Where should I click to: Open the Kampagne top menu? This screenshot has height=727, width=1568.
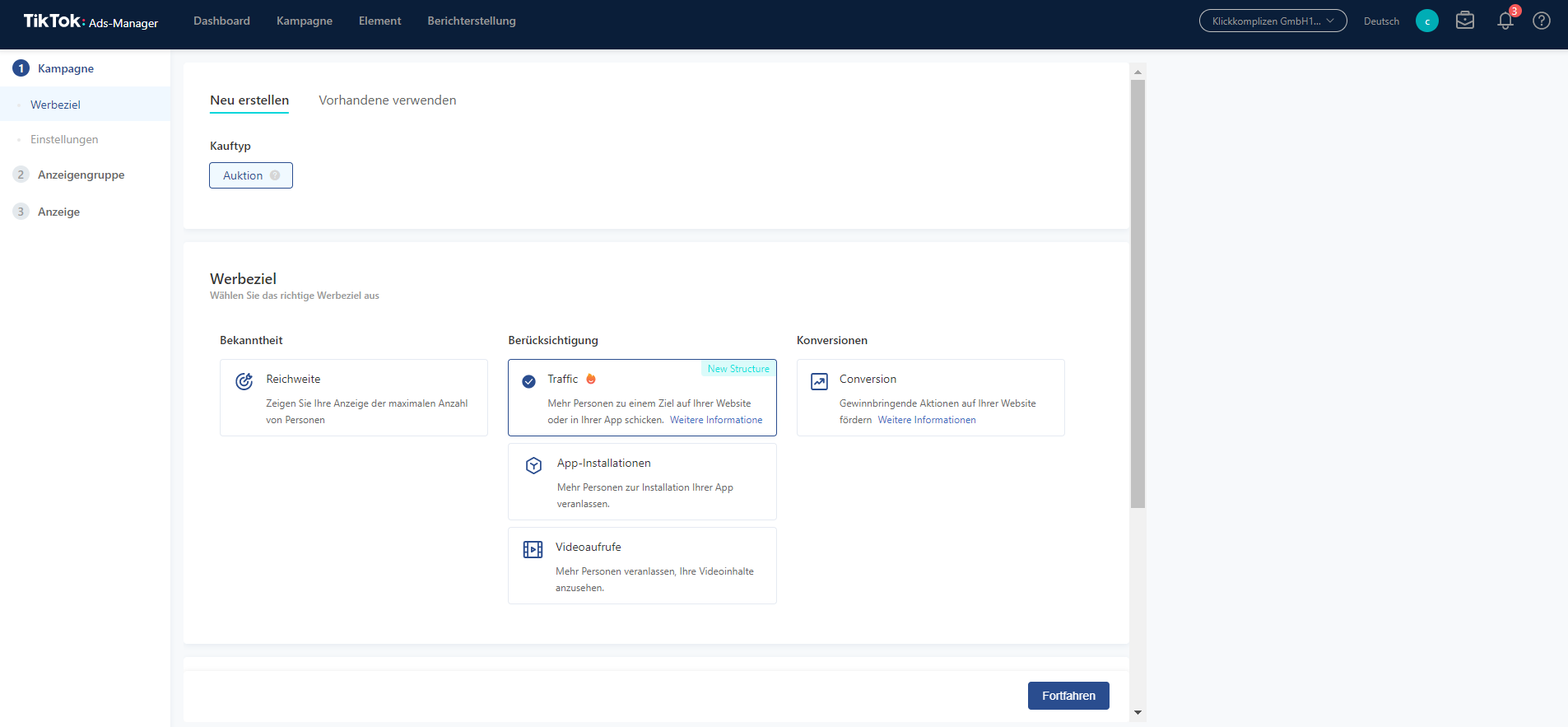click(x=305, y=21)
